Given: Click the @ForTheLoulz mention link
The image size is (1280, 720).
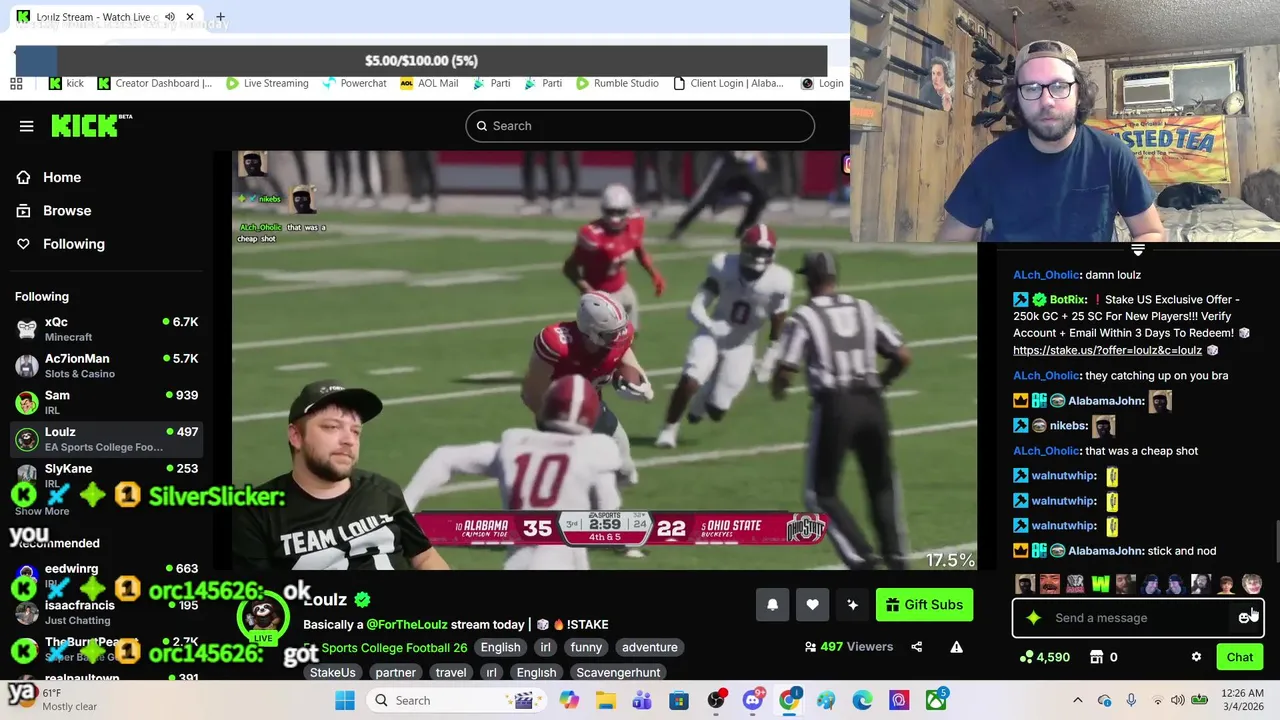Looking at the screenshot, I should coord(406,624).
